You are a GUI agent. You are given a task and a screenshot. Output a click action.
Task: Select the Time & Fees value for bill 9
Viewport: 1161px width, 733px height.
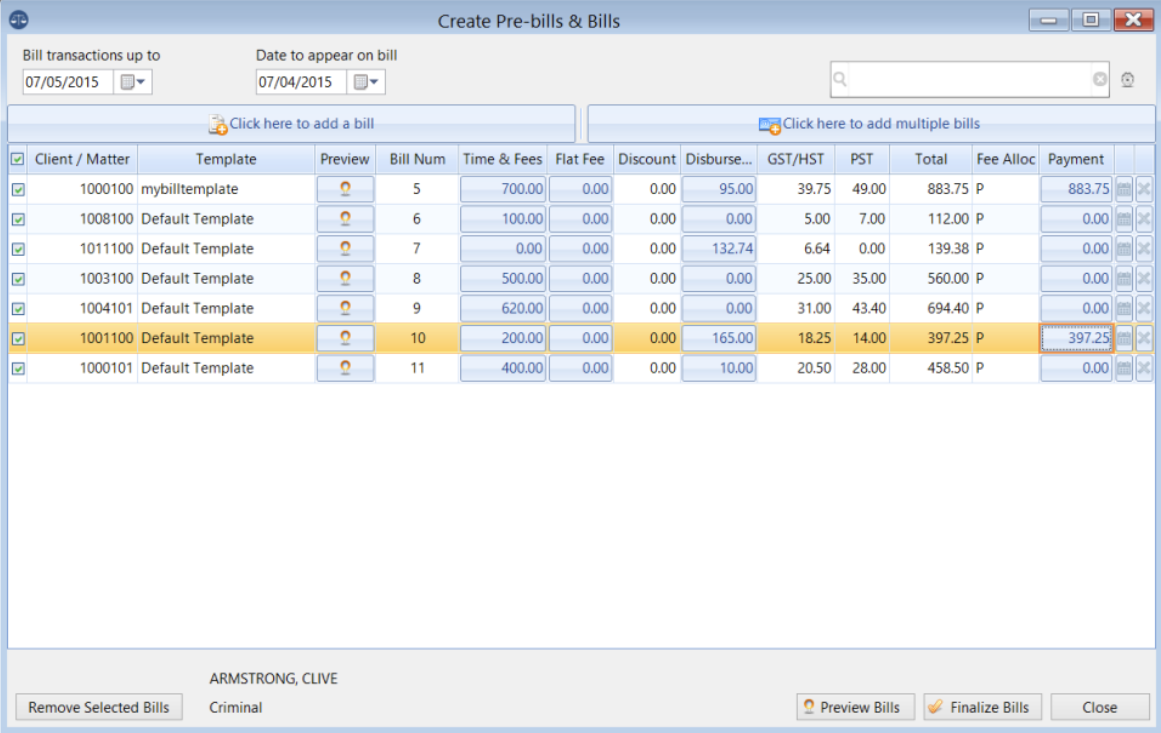[502, 308]
